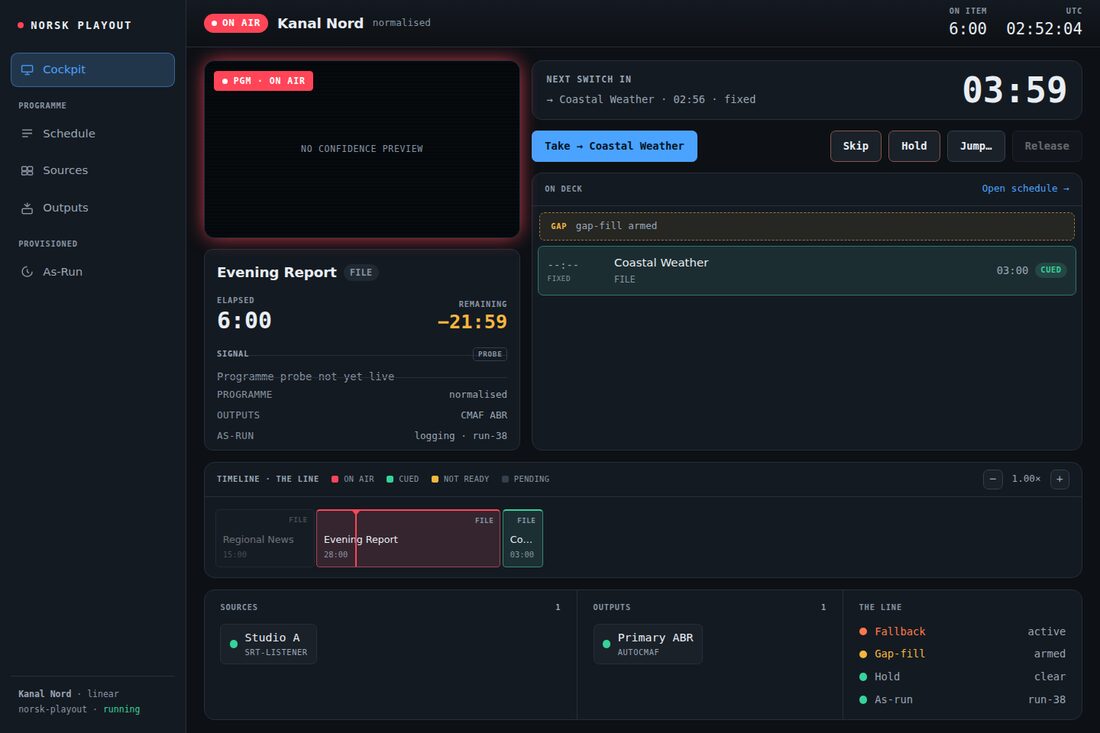Navigate to Outputs

93,208
